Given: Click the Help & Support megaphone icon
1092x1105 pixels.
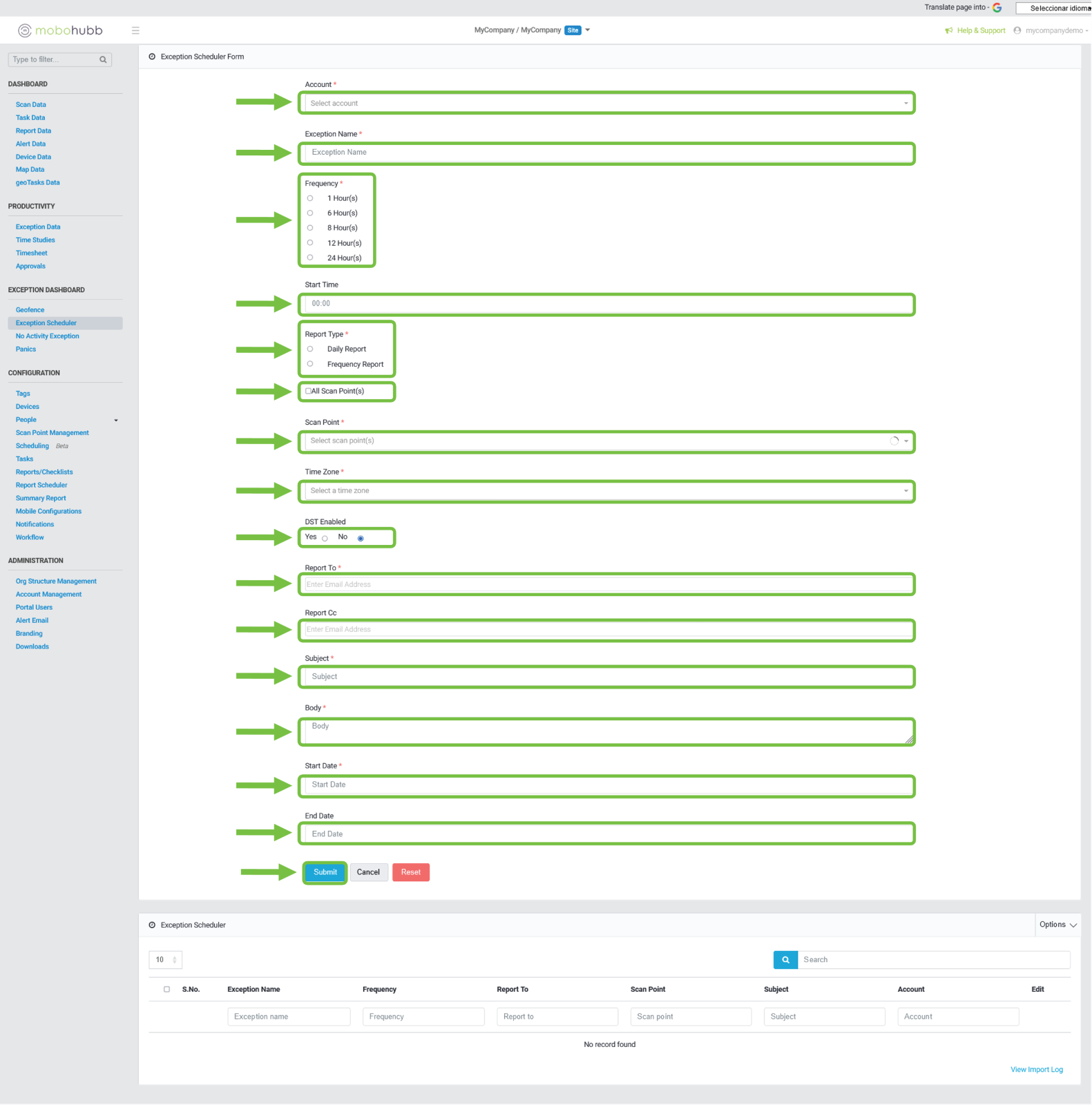Looking at the screenshot, I should [948, 30].
